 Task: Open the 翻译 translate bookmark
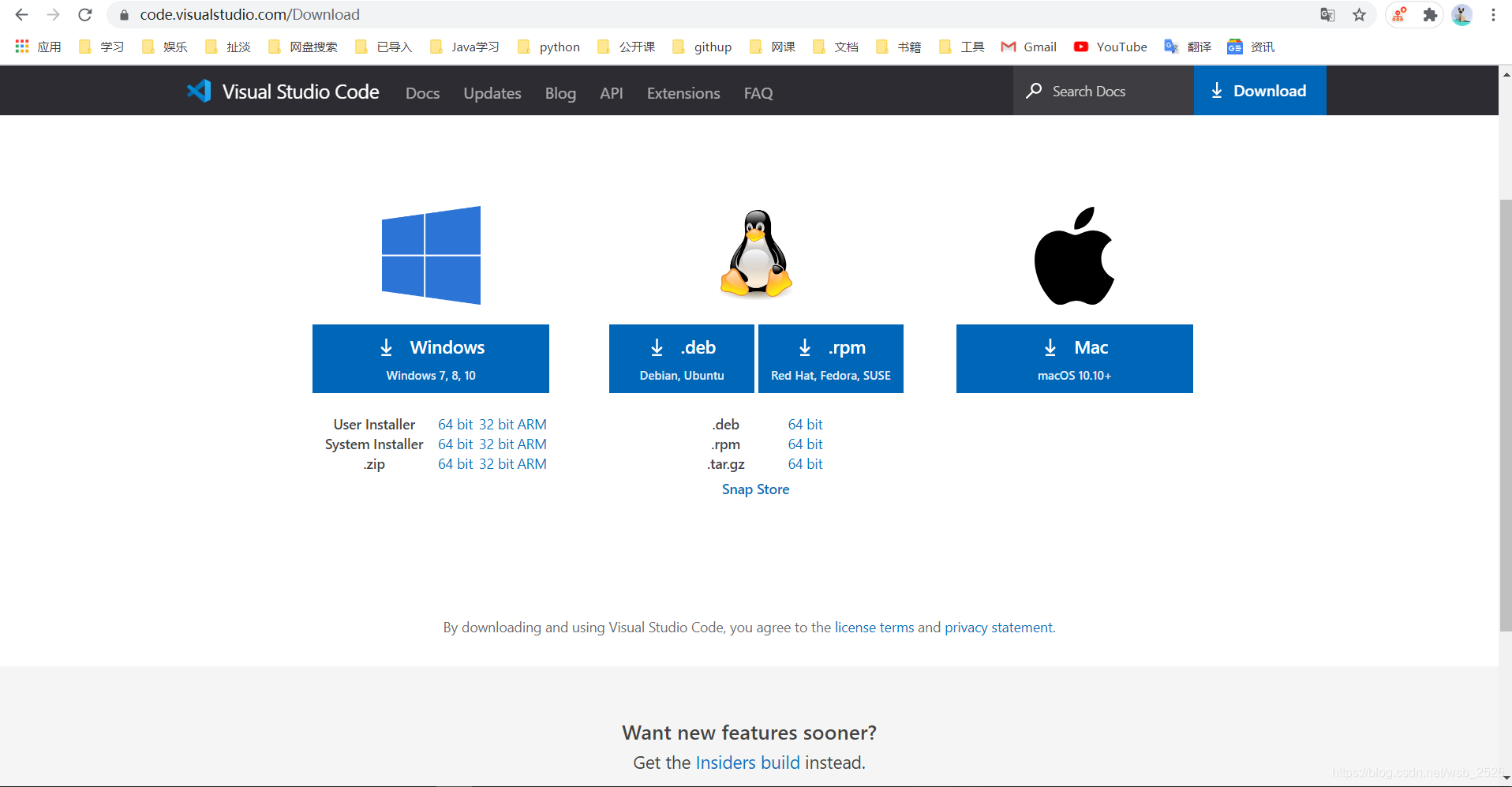click(x=1188, y=47)
